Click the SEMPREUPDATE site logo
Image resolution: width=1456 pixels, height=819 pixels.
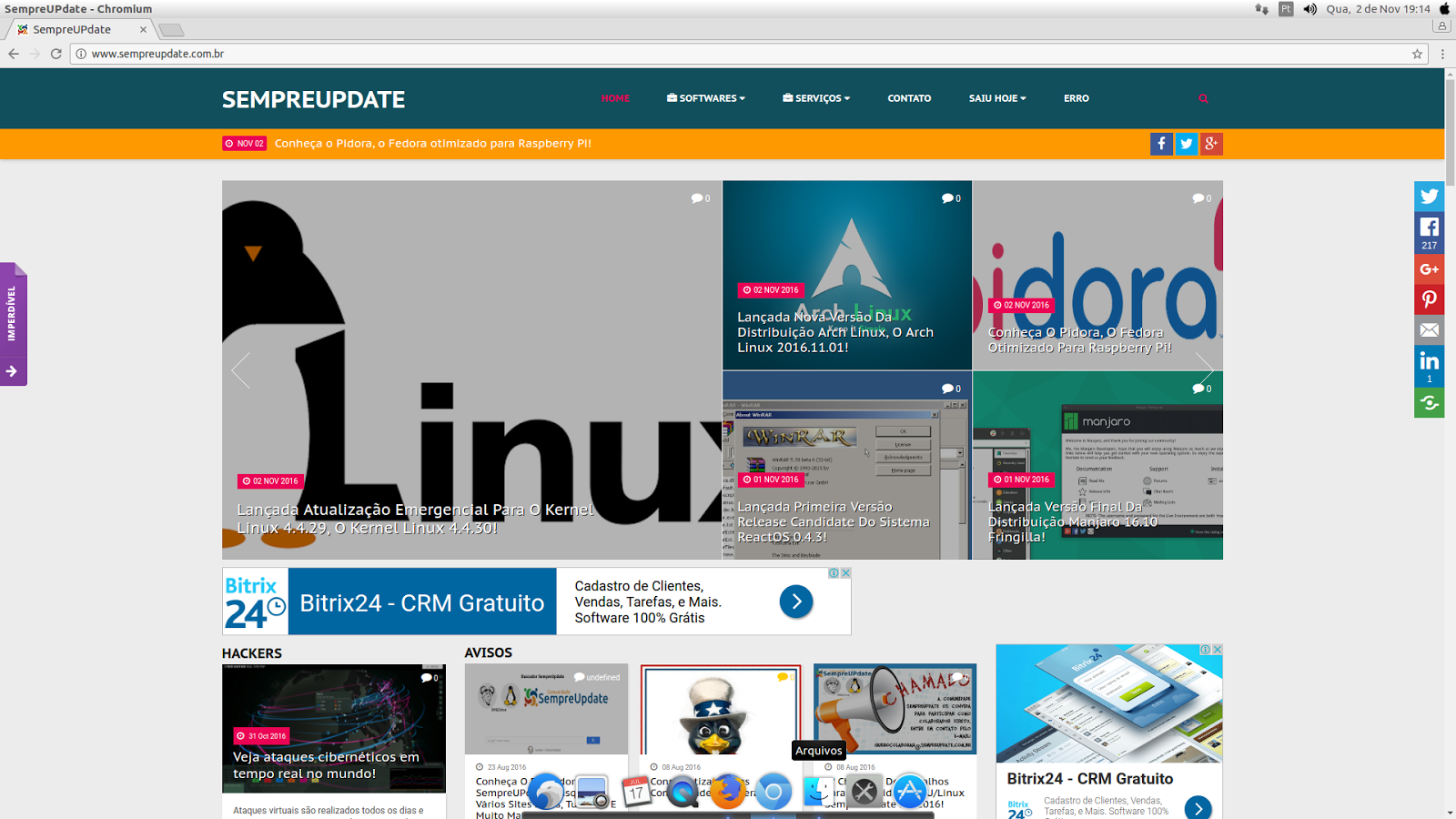pos(314,99)
